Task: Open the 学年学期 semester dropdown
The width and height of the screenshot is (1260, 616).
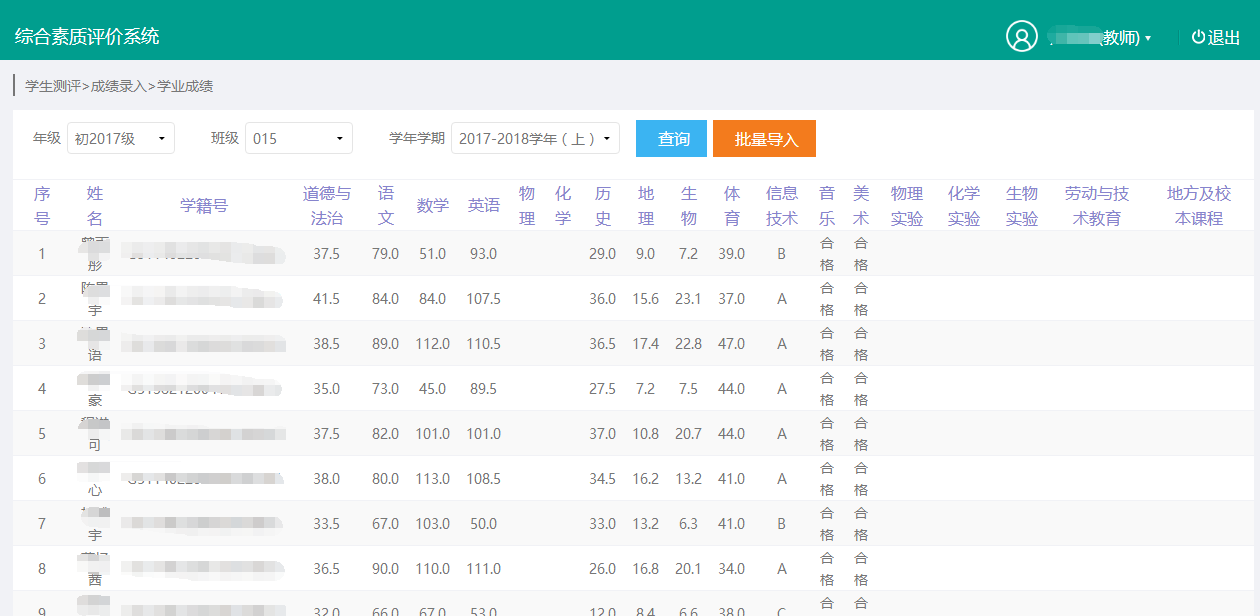Action: pos(535,138)
